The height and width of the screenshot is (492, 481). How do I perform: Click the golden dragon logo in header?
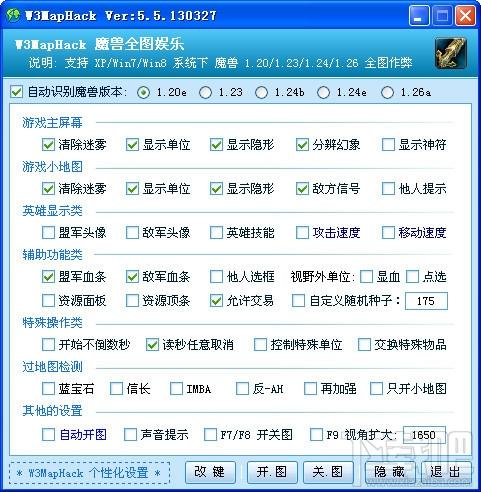tap(450, 53)
